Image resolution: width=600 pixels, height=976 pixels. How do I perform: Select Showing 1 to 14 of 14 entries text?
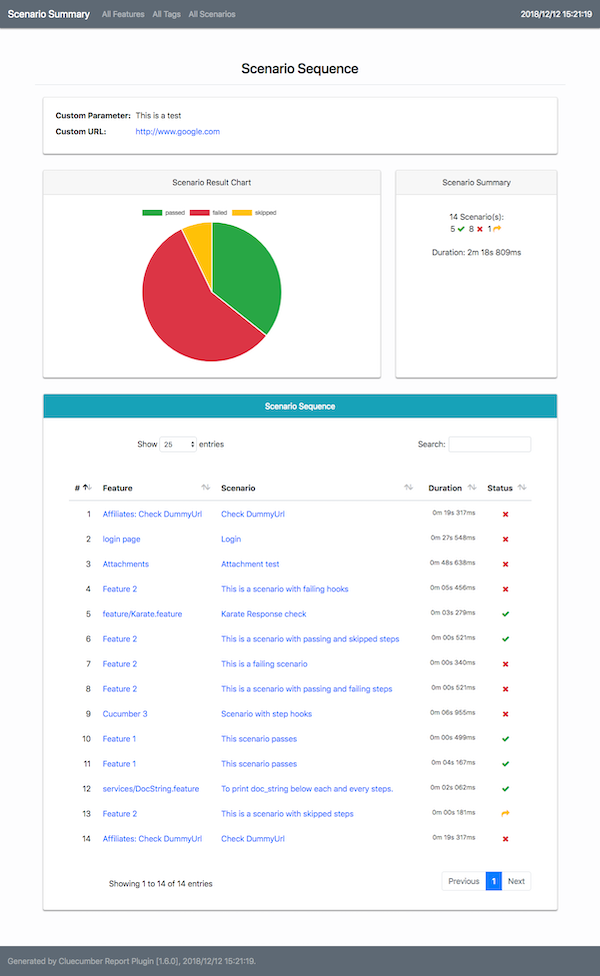click(161, 883)
